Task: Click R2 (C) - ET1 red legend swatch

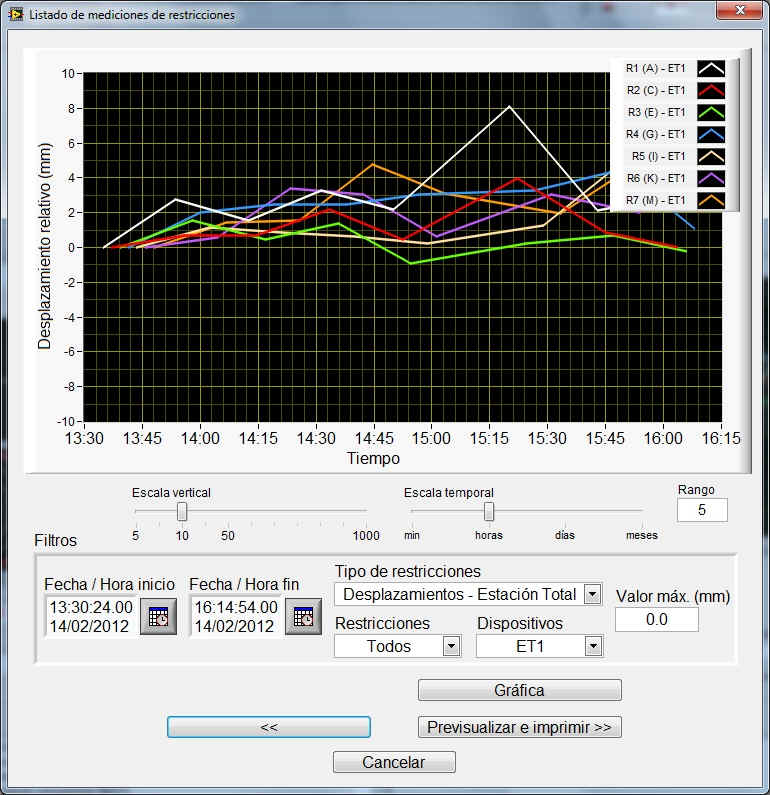Action: point(711,90)
